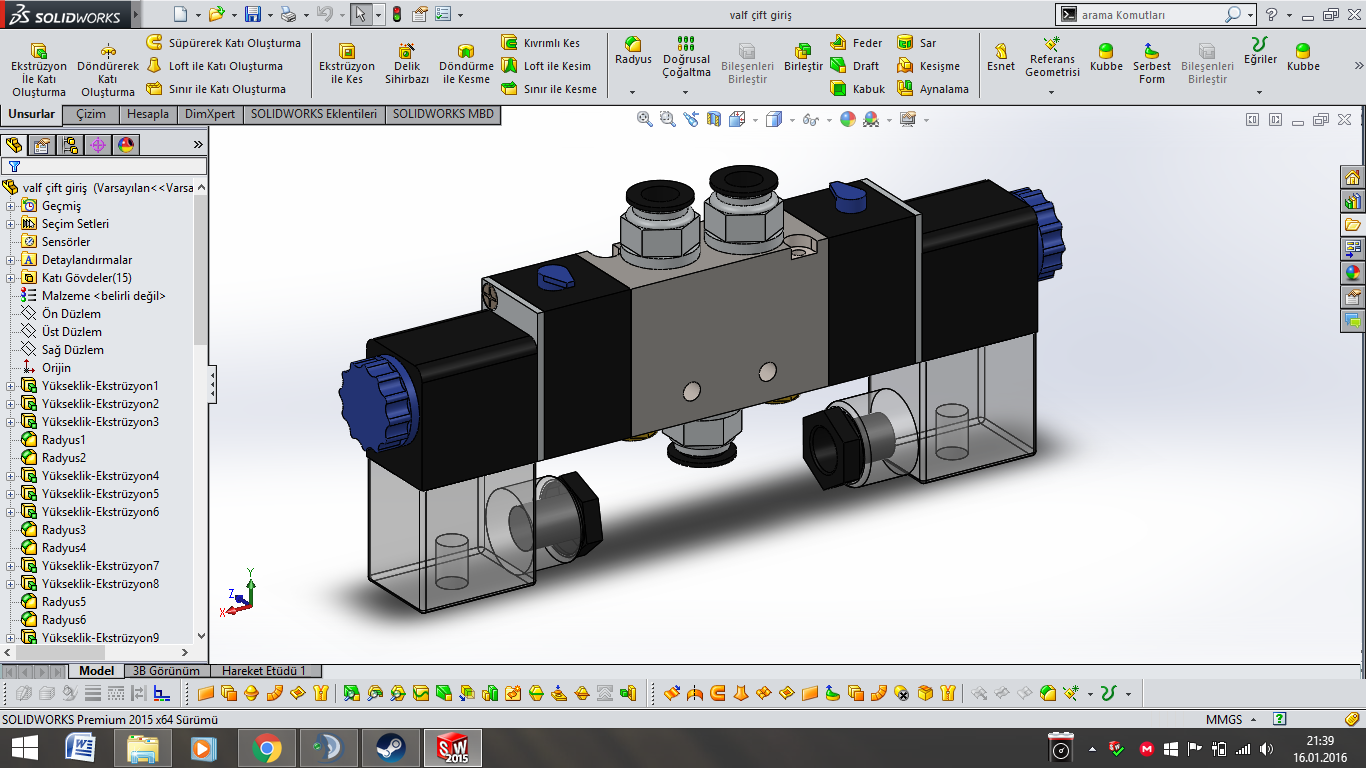Click Kıvrımlı Kes command
The width and height of the screenshot is (1366, 768).
(540, 43)
